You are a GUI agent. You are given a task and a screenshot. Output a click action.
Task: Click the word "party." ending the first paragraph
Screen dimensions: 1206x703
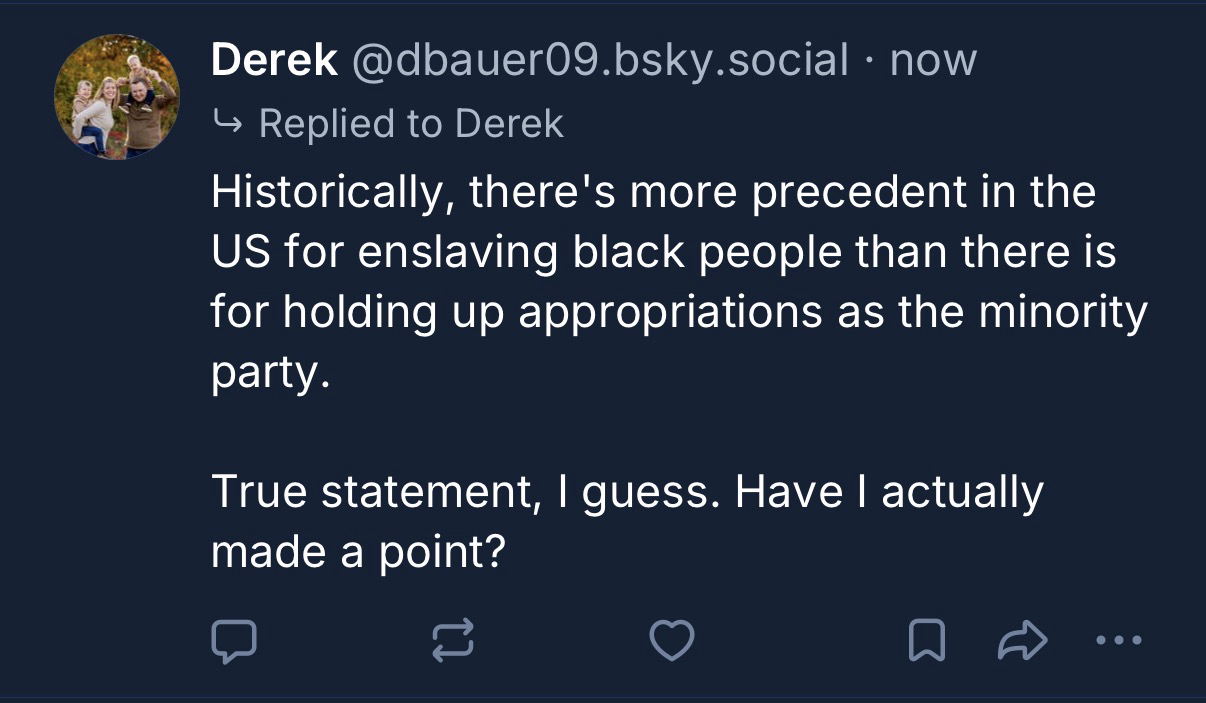(x=269, y=375)
